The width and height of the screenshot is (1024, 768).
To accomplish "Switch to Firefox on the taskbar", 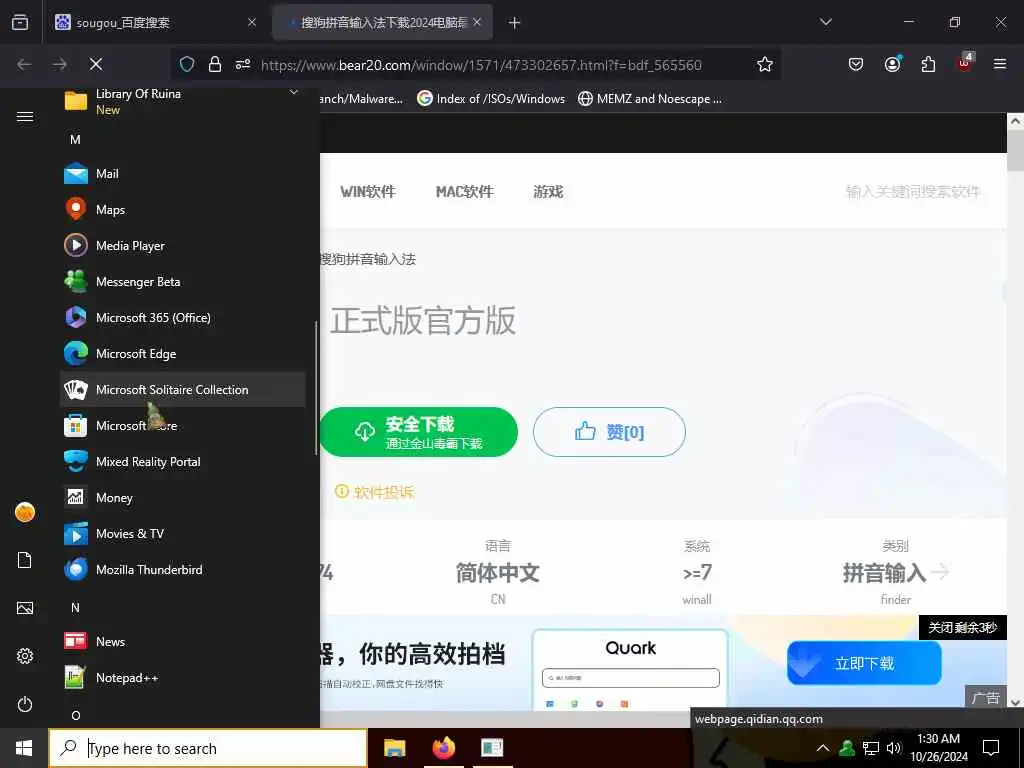I will click(x=443, y=748).
